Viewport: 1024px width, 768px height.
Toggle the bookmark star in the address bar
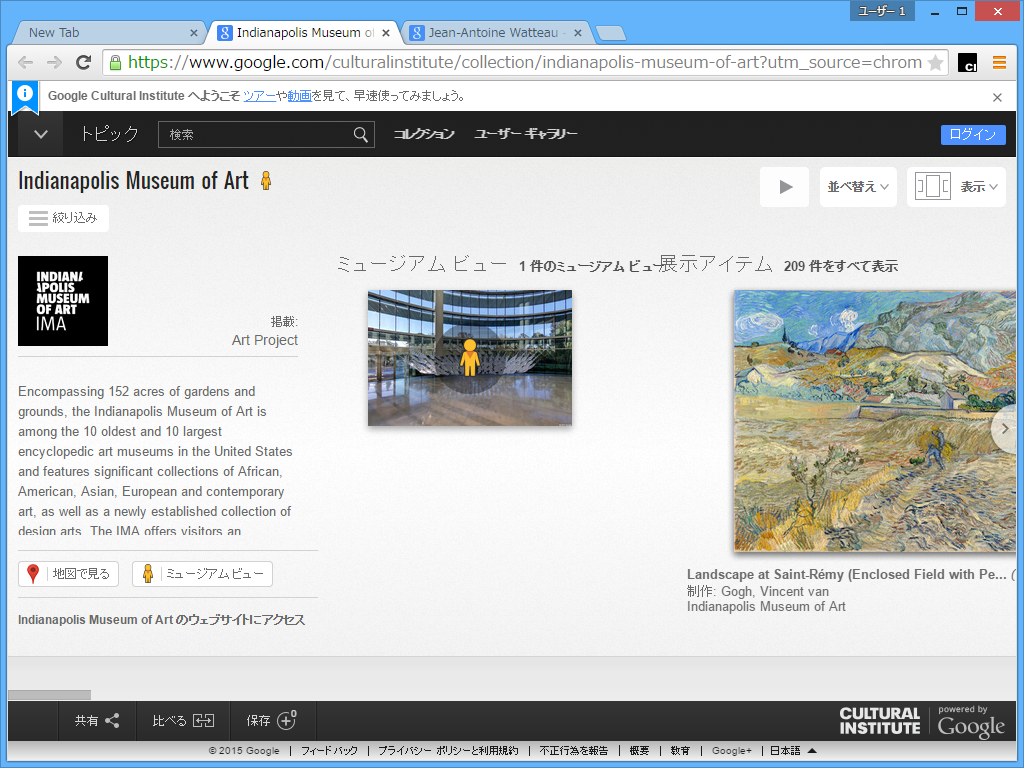tap(937, 61)
